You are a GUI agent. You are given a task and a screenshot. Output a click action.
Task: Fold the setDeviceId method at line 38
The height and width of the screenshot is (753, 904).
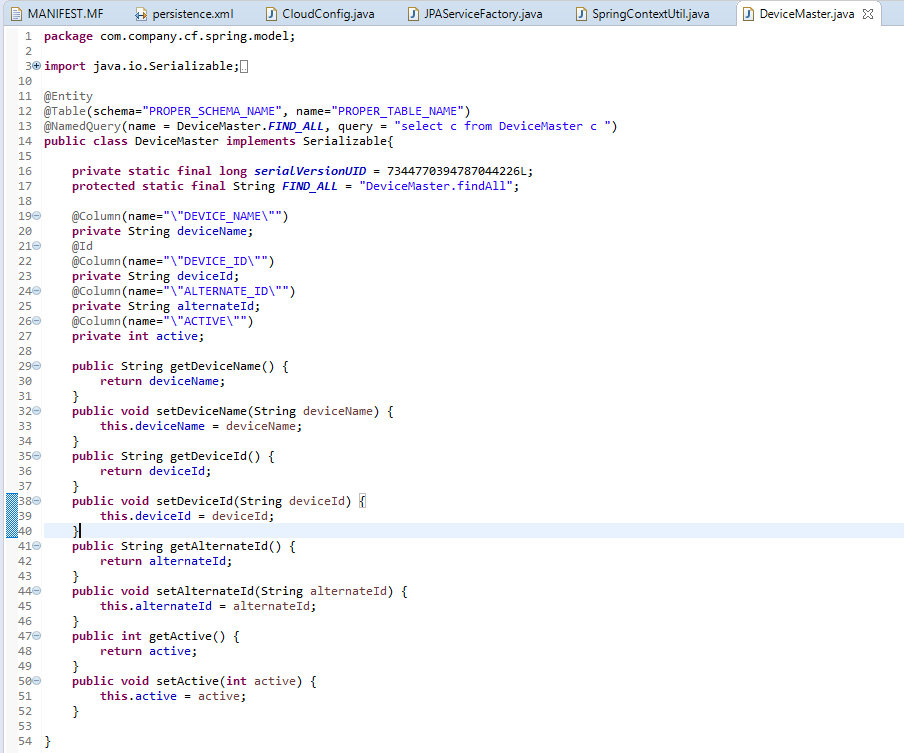37,501
